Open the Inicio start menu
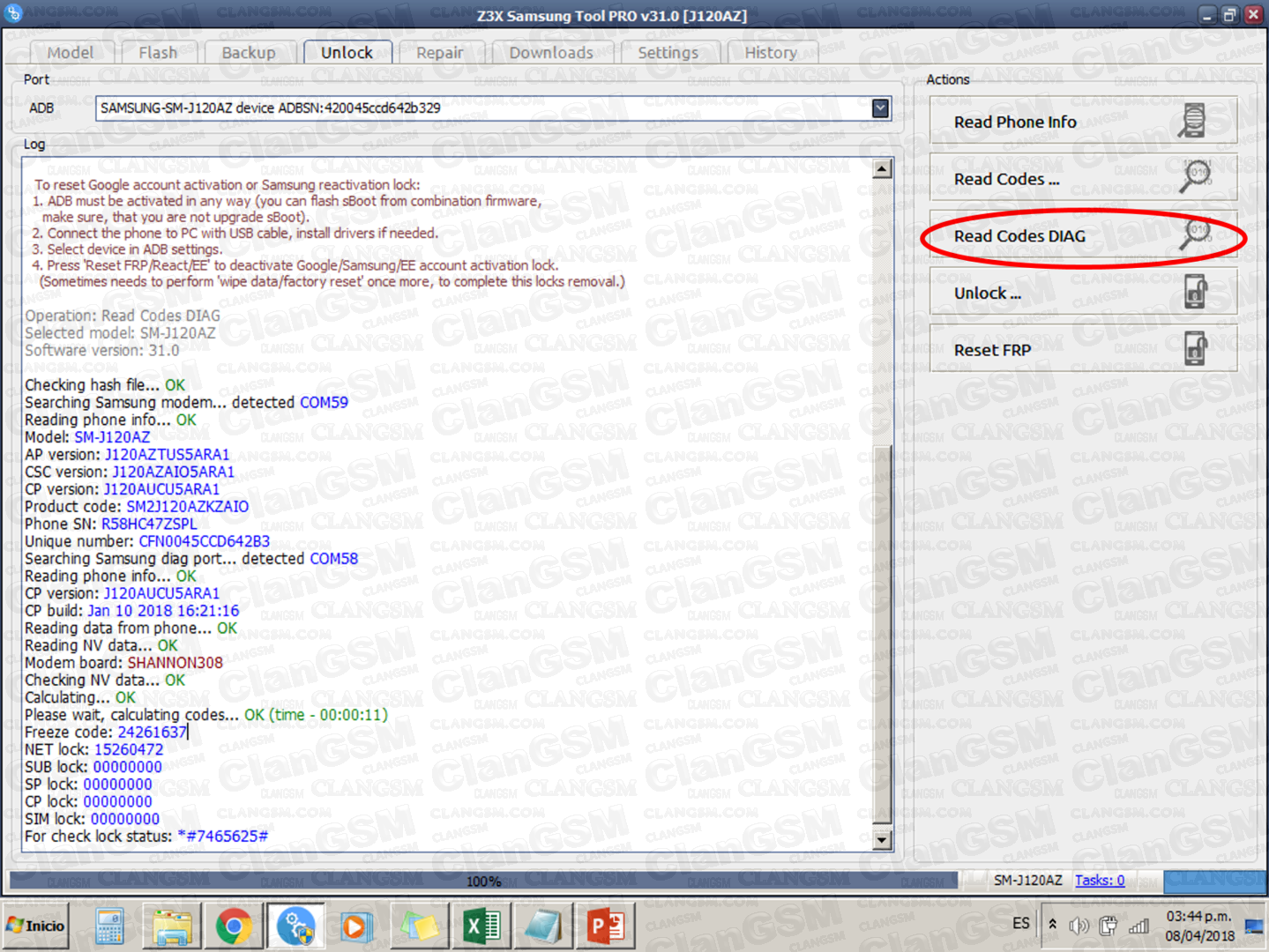 coord(35,926)
